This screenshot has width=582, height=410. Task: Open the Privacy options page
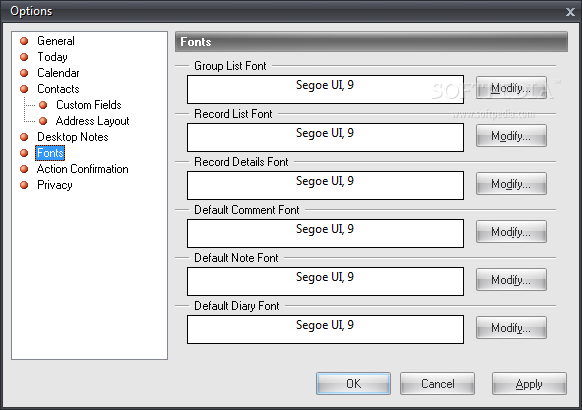pos(55,185)
